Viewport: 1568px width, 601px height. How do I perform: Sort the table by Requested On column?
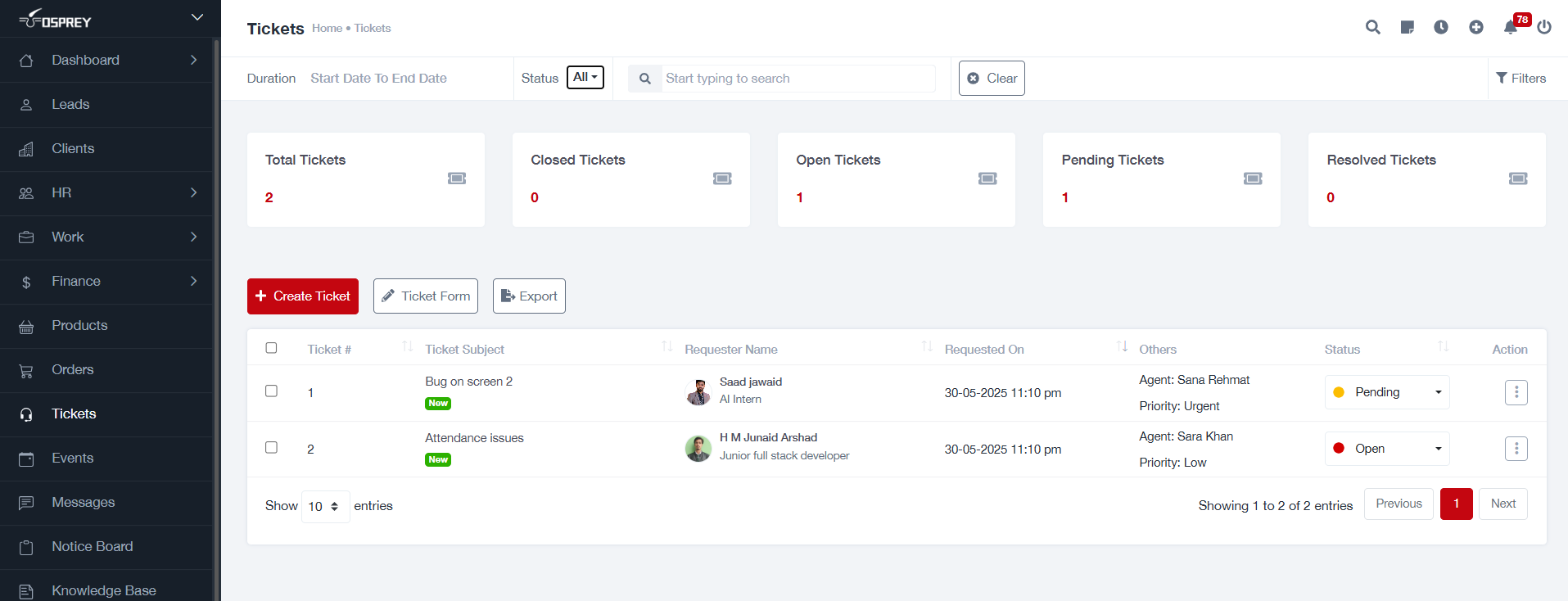click(1121, 347)
